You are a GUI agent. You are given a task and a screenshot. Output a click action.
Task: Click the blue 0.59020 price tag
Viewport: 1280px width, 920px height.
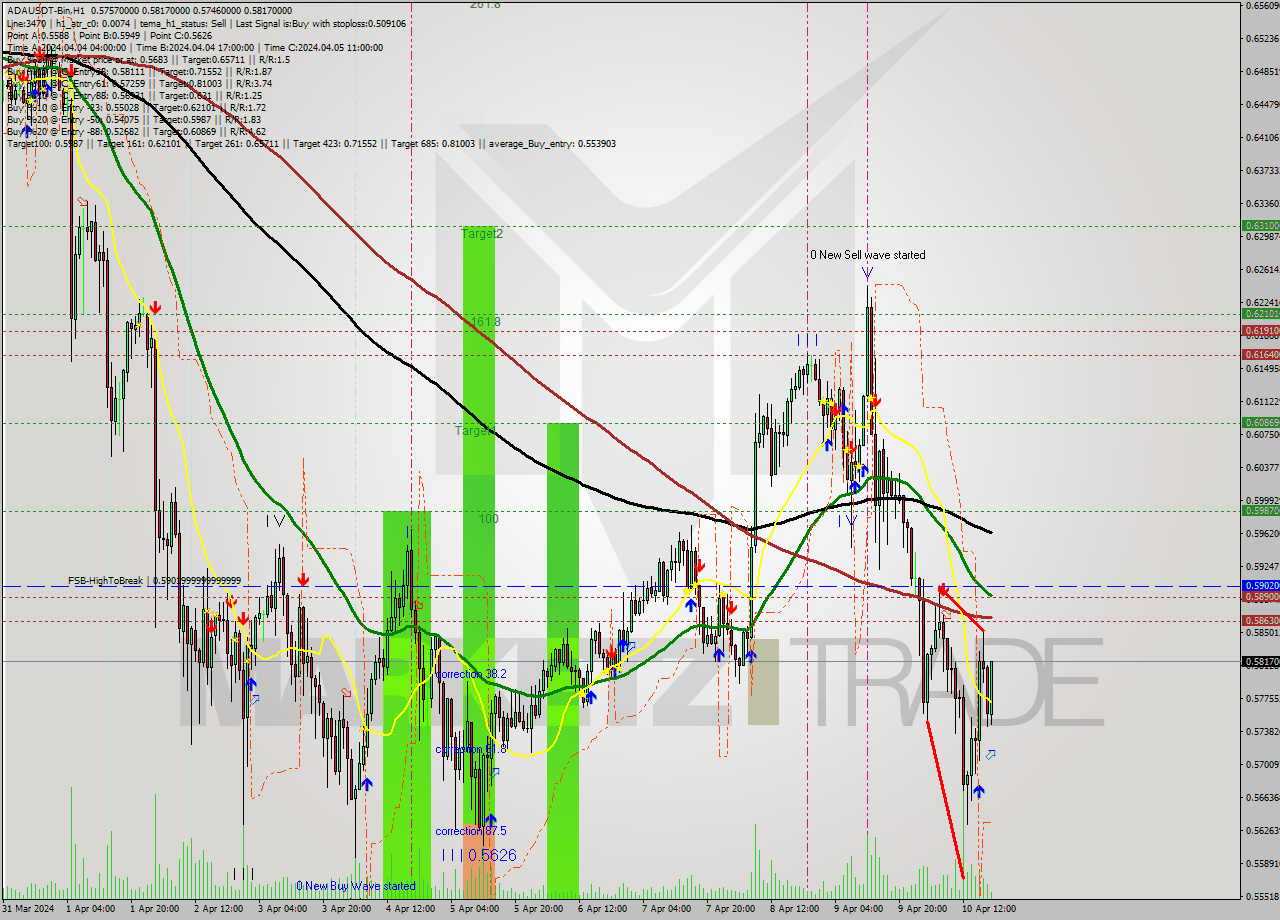click(1260, 585)
